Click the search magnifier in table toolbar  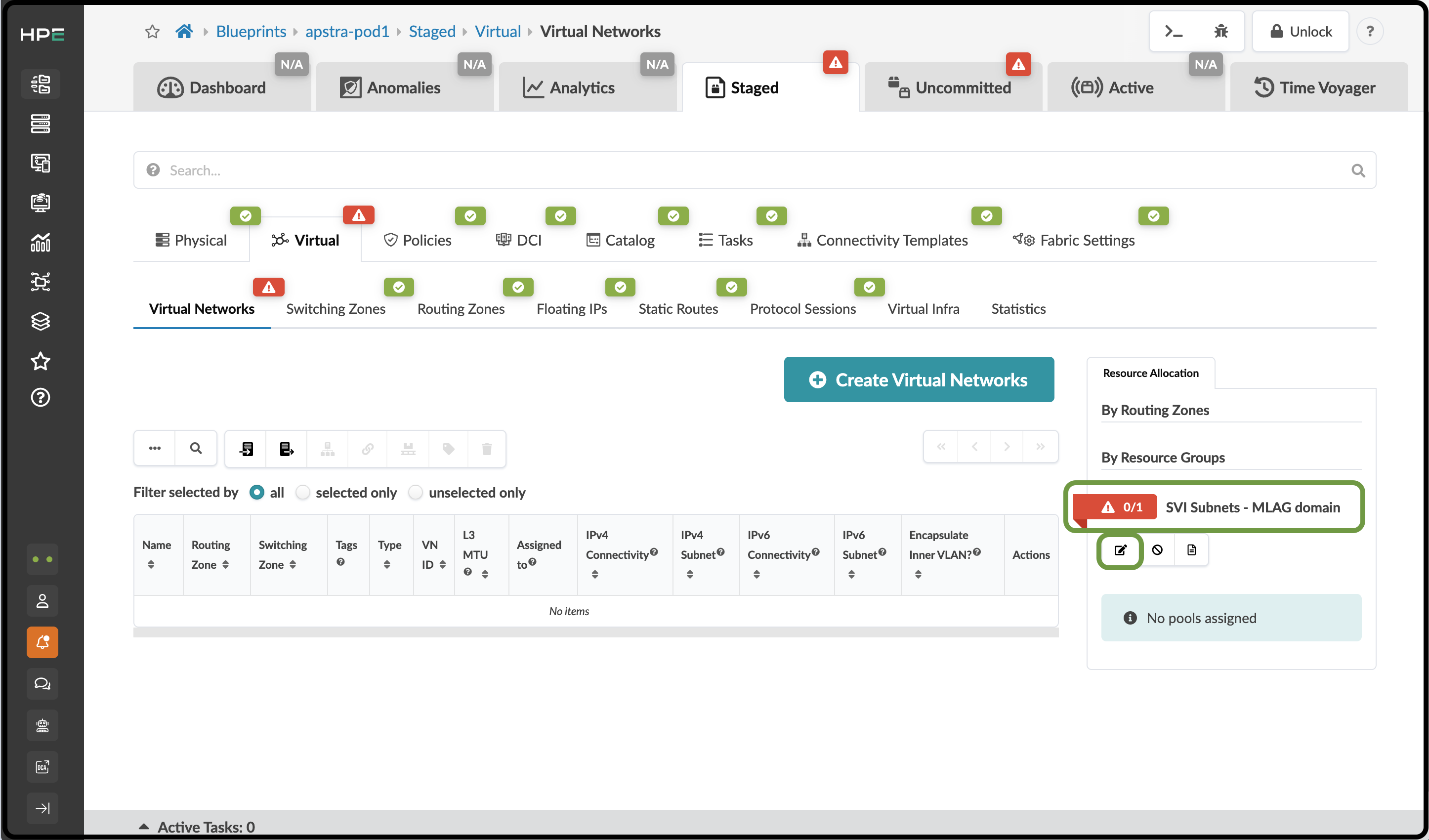[196, 449]
